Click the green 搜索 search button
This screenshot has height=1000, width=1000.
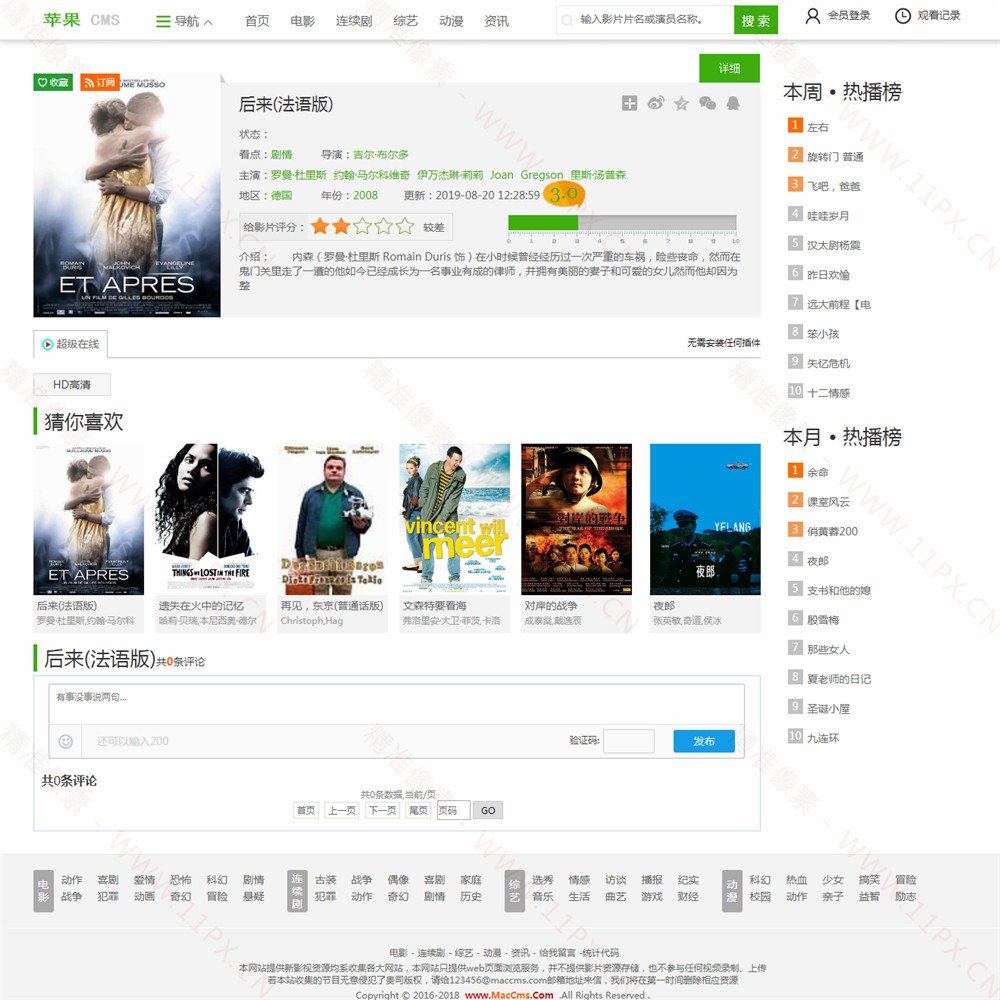click(756, 20)
